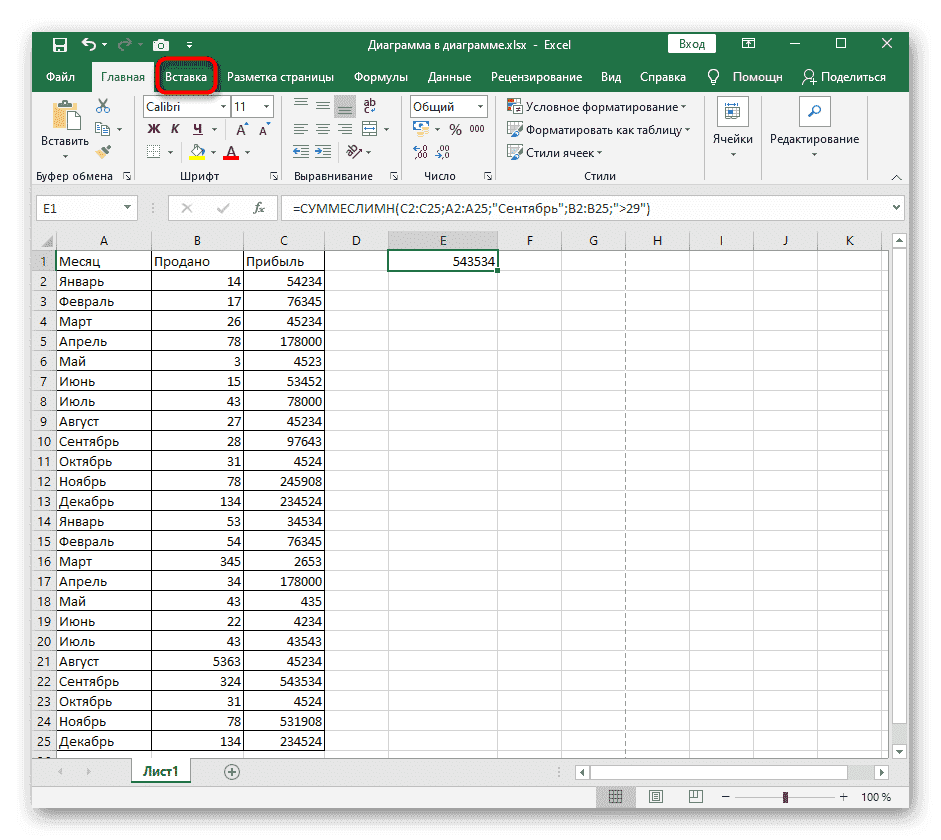Toggle italic К formatting
This screenshot has height=840, width=941.
coord(176,129)
